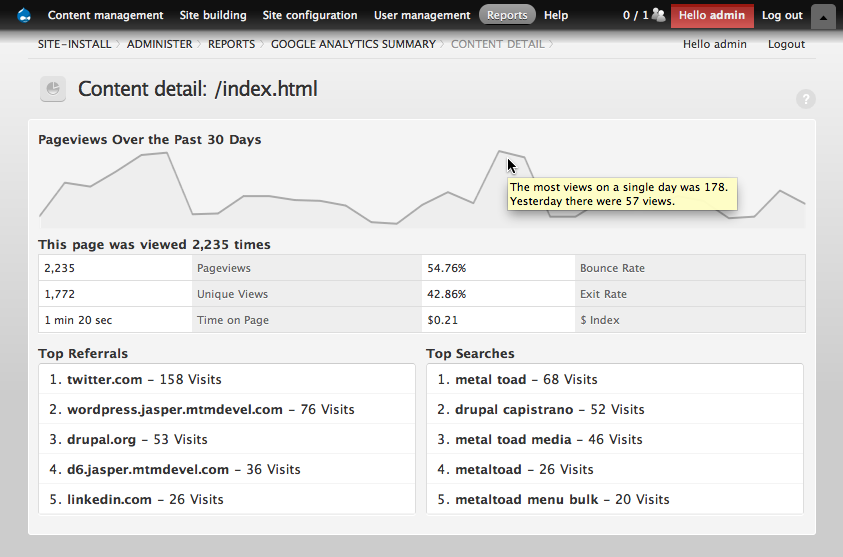Click the logged-in users count icon

tap(658, 15)
